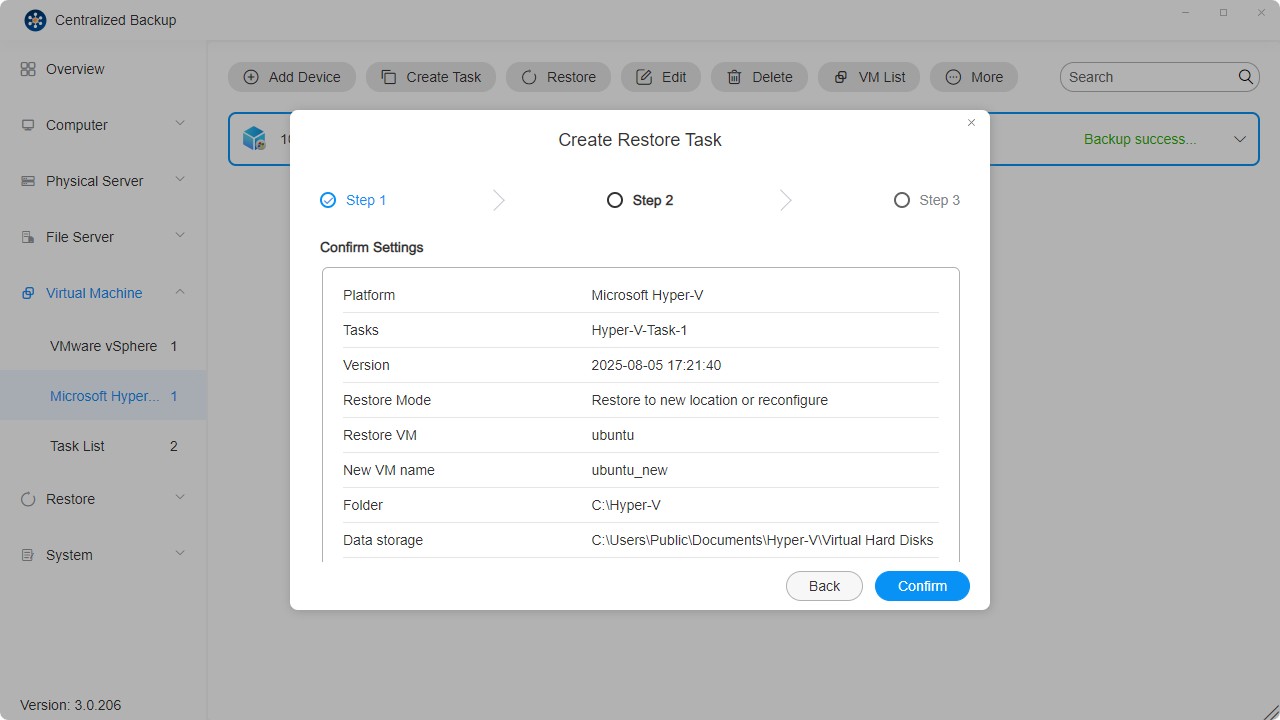The height and width of the screenshot is (720, 1280).
Task: Focus the Search input field
Action: pos(1148,77)
